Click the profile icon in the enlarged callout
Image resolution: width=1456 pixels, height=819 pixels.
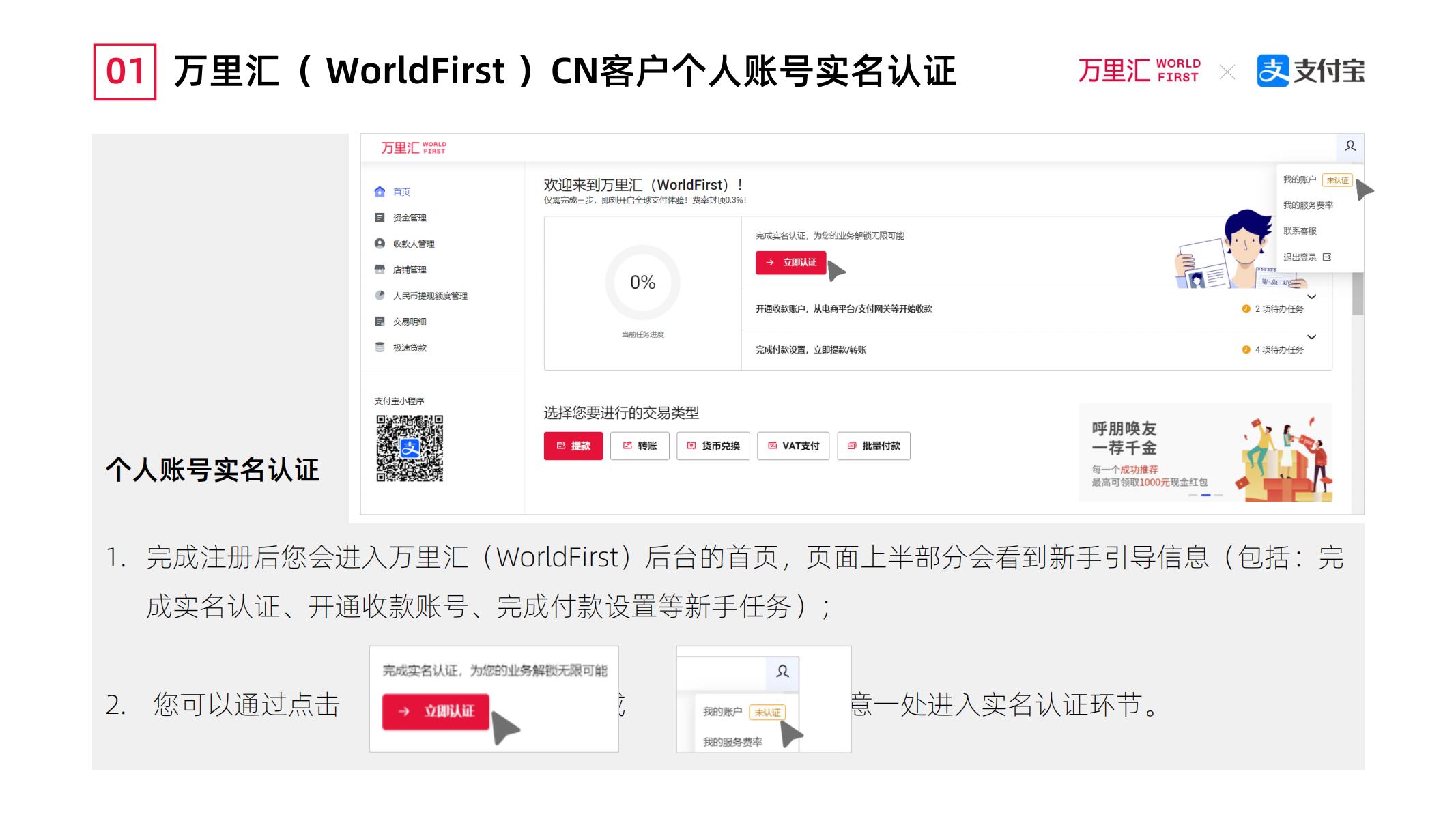(x=782, y=672)
